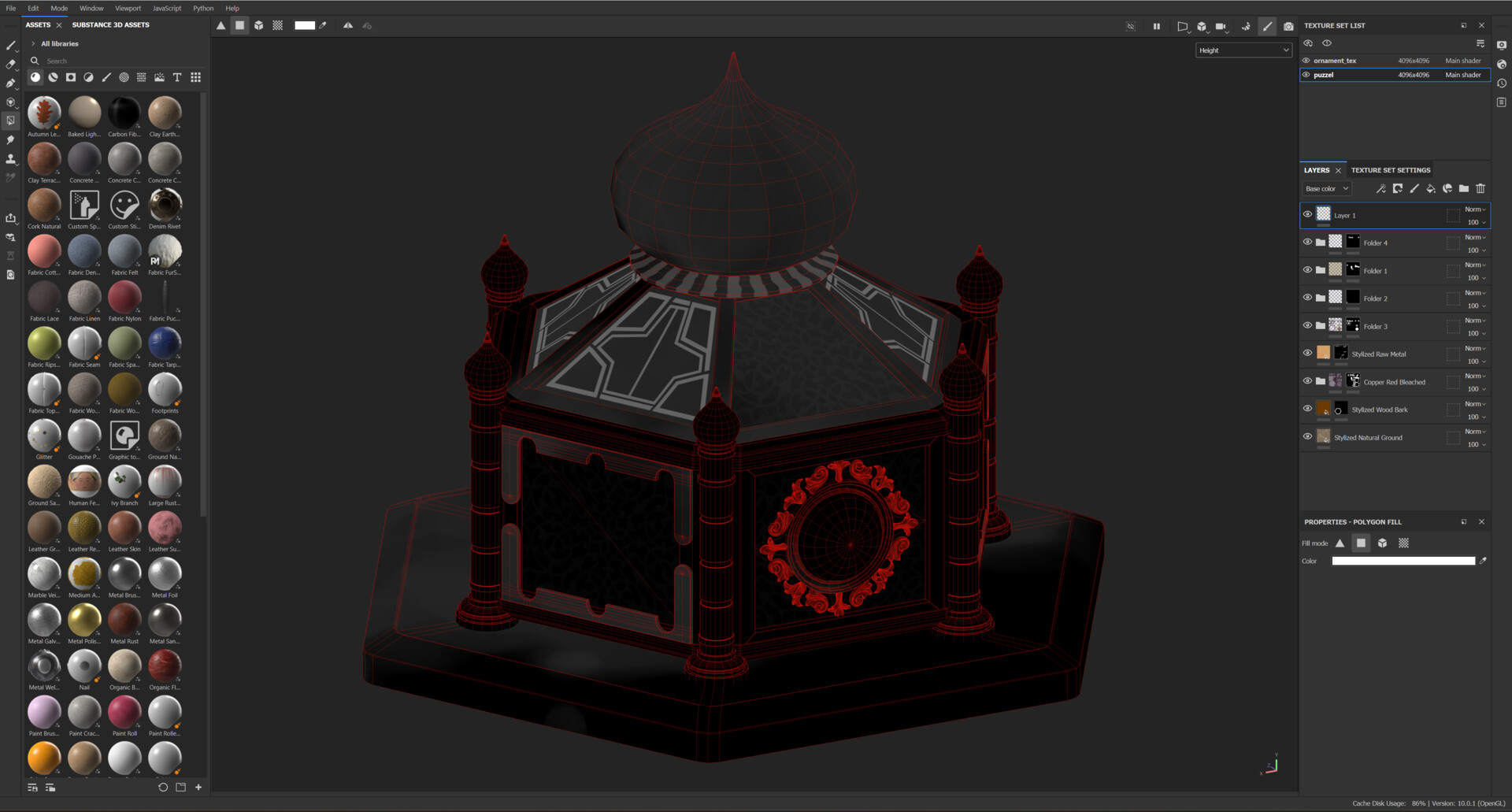The width and height of the screenshot is (1512, 812).
Task: Select the Clone stamp tool
Action: tap(10, 159)
